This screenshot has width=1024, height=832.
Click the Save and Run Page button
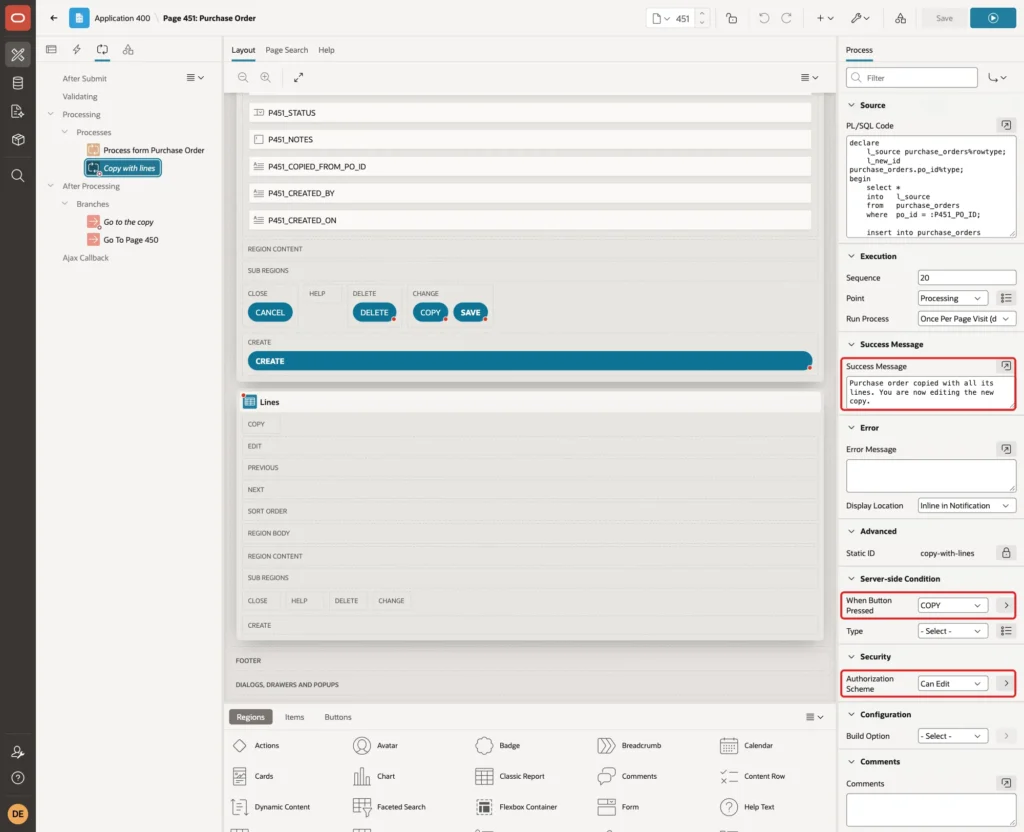coord(992,18)
